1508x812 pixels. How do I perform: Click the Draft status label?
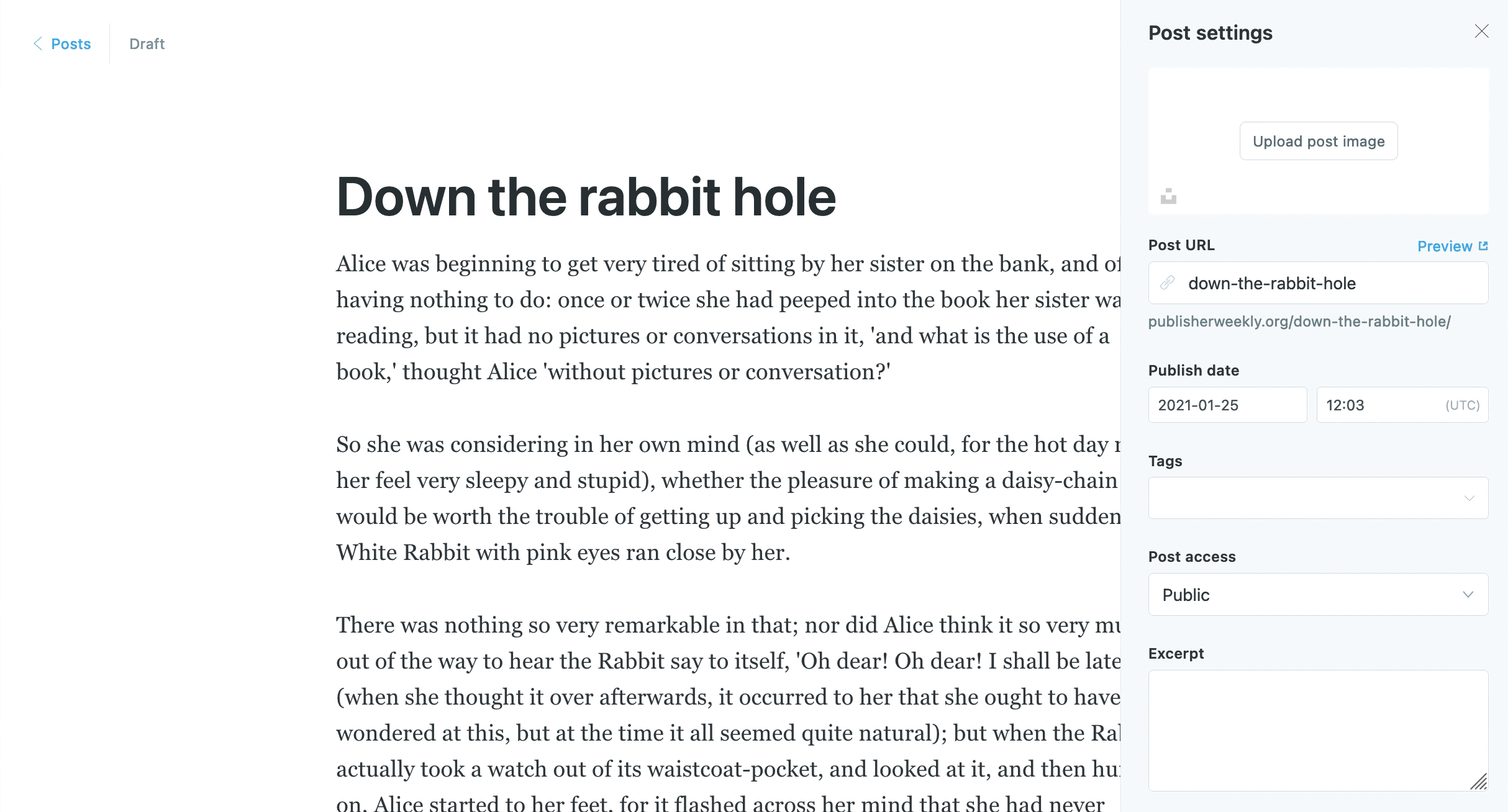(x=147, y=44)
